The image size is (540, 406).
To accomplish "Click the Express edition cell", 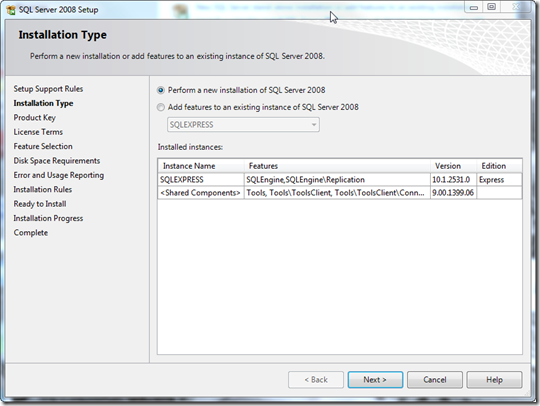I will coord(499,180).
